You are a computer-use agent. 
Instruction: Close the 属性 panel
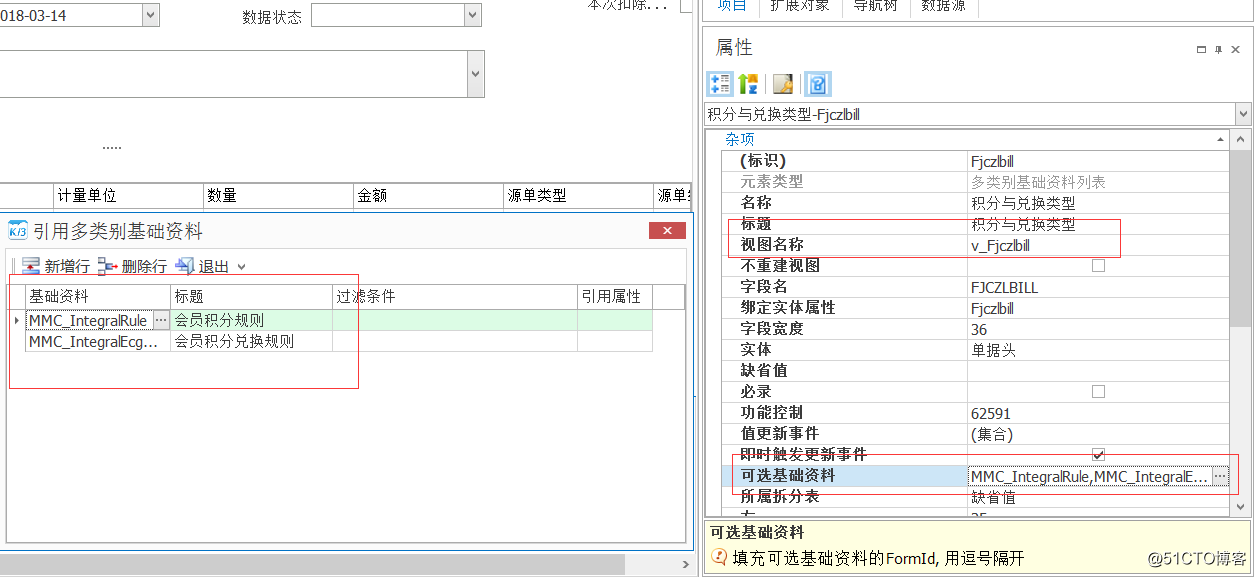[x=1238, y=49]
